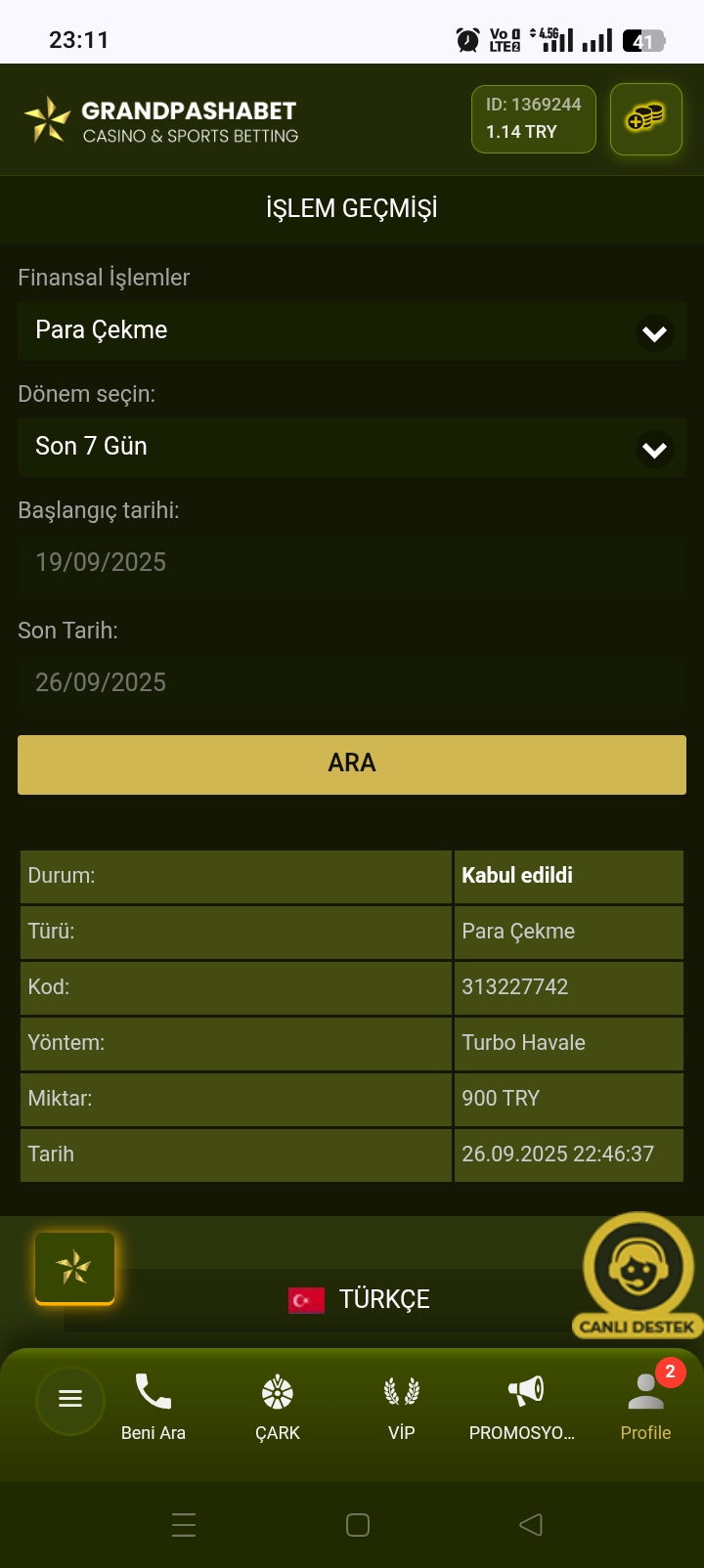The width and height of the screenshot is (704, 1568).
Task: Select the Başlangıç tarihi date field
Action: click(352, 562)
